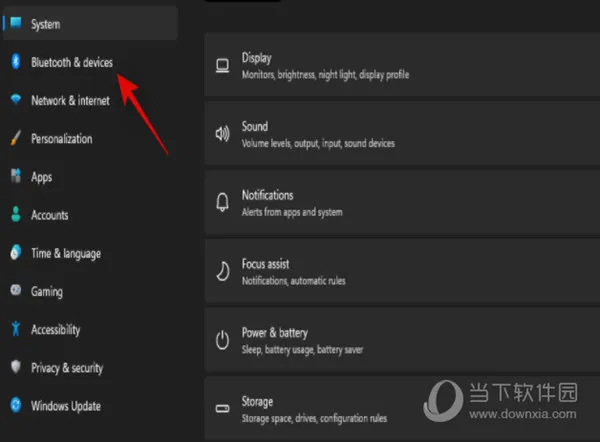
Task: Open Storage settings title
Action: [x=257, y=402]
